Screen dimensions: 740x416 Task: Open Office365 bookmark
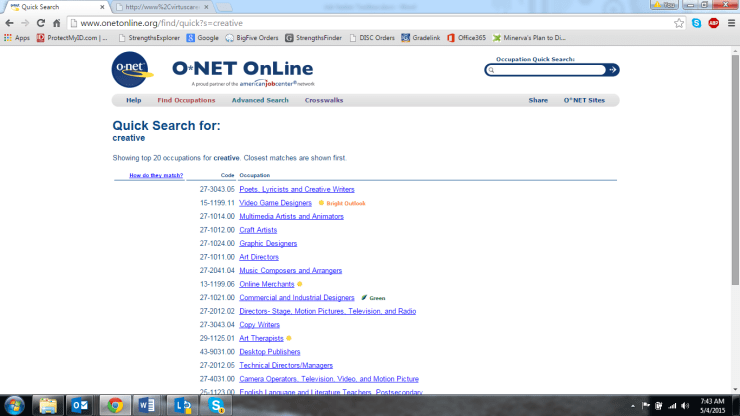466,38
